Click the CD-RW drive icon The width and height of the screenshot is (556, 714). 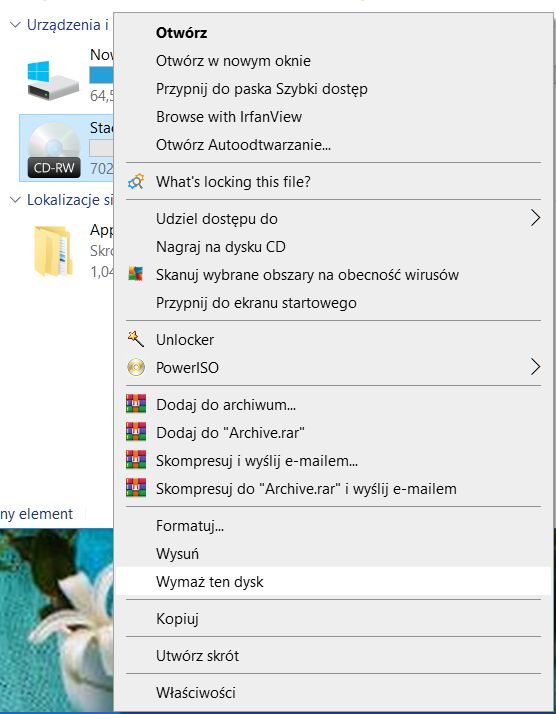[54, 149]
